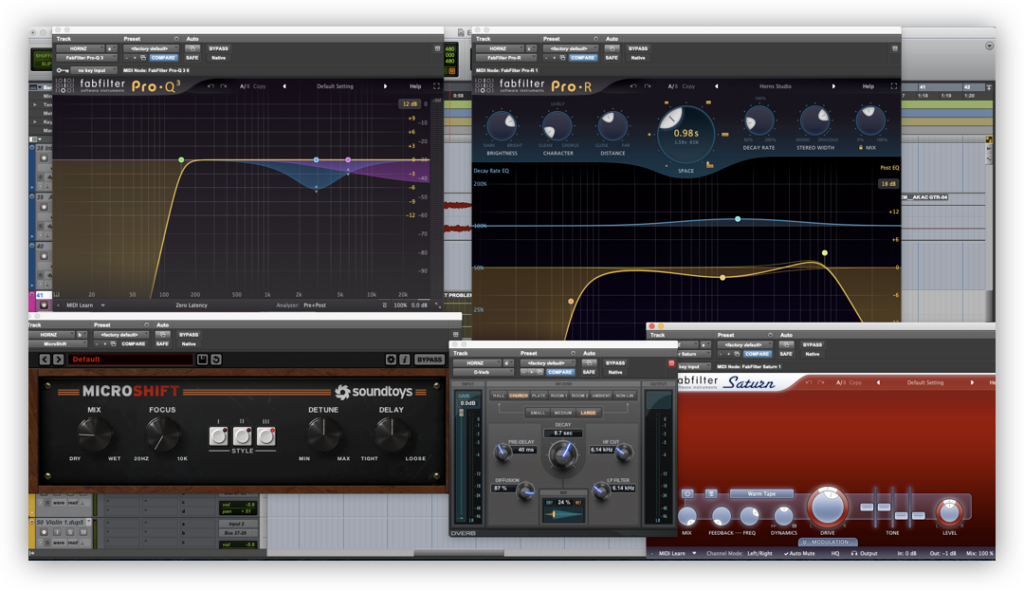This screenshot has height=591, width=1024.
Task: Click the redo arrow in Pro-Q 3
Action: pos(223,86)
